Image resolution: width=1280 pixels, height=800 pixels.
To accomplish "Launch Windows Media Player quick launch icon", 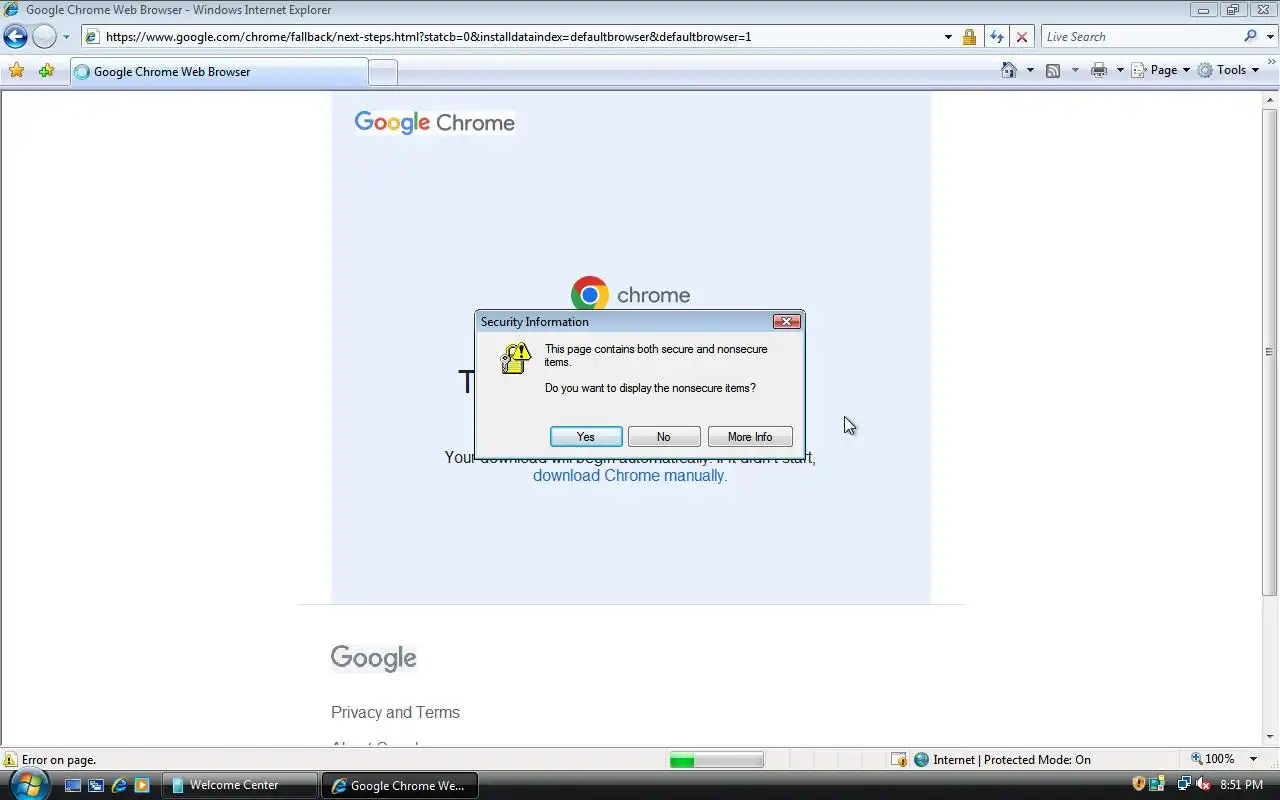I will click(x=142, y=786).
